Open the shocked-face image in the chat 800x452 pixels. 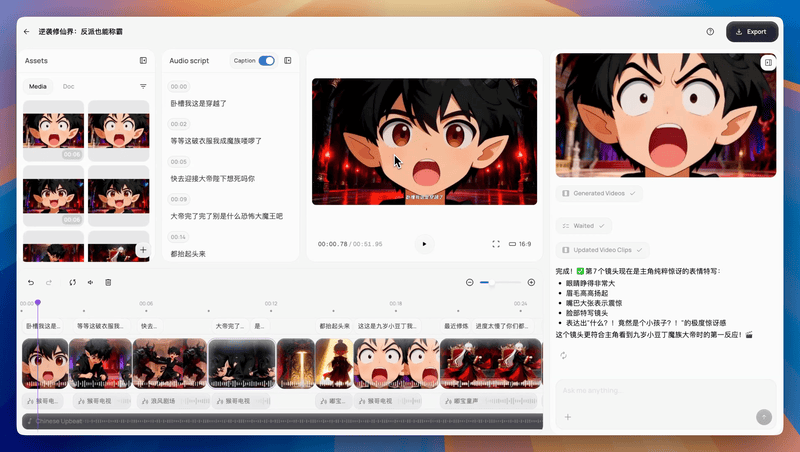point(666,115)
